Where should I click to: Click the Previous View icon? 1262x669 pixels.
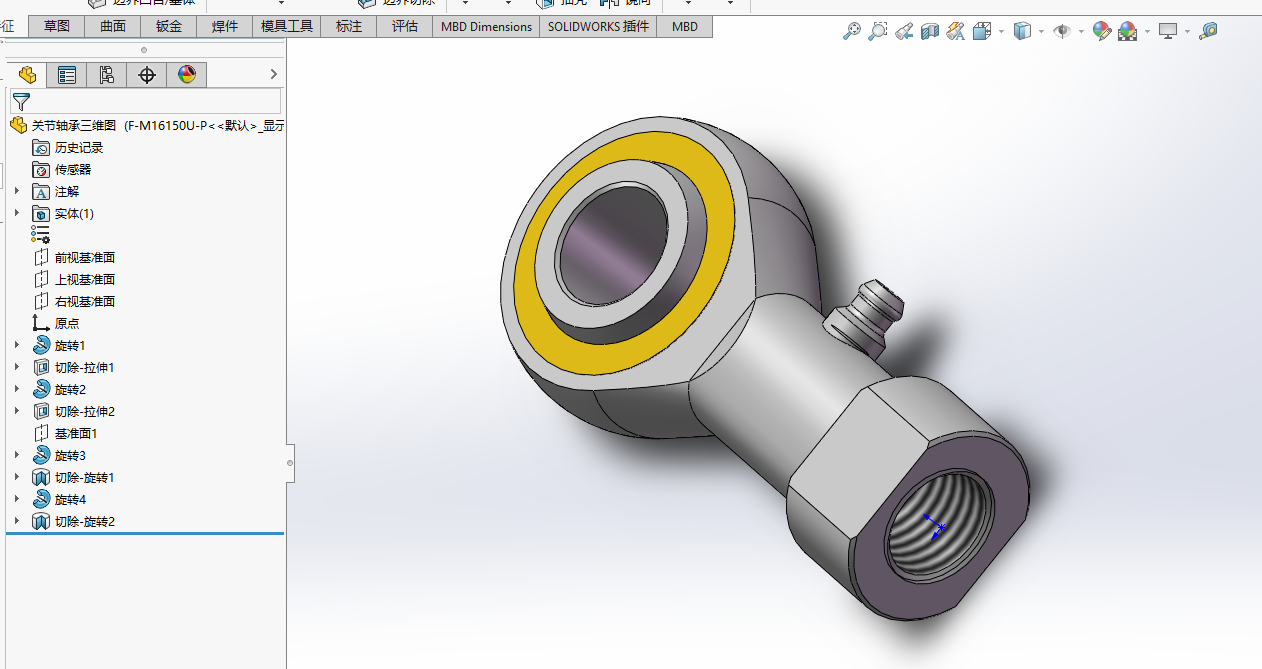click(x=904, y=31)
